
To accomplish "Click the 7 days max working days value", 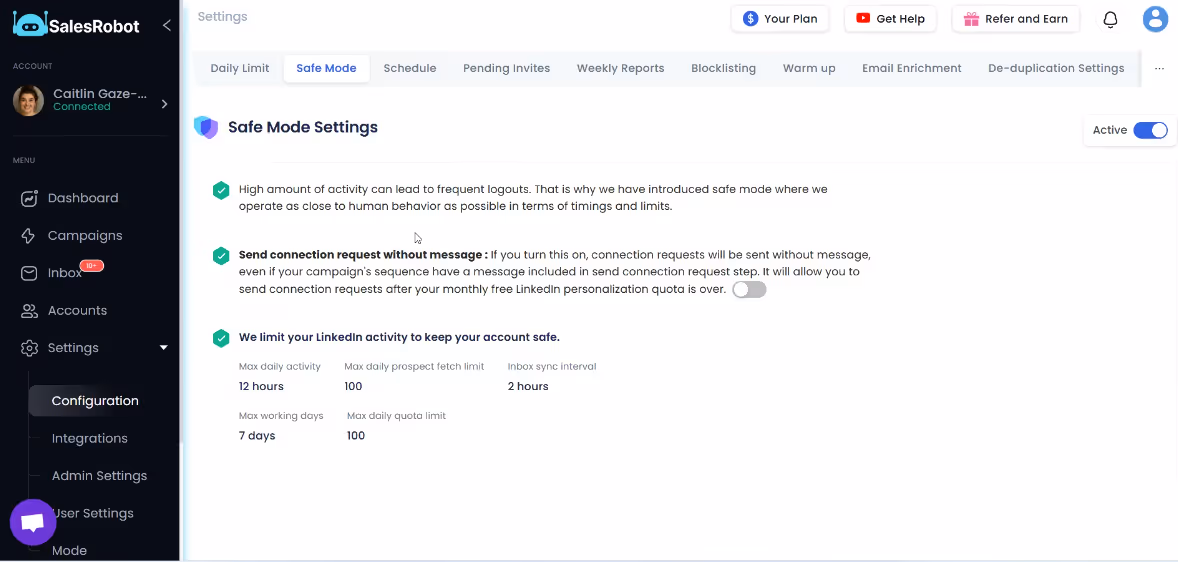I will [x=257, y=436].
